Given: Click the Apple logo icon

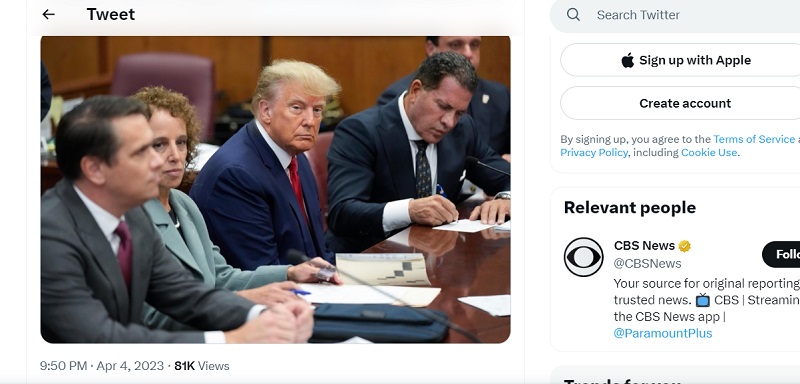Looking at the screenshot, I should point(628,60).
